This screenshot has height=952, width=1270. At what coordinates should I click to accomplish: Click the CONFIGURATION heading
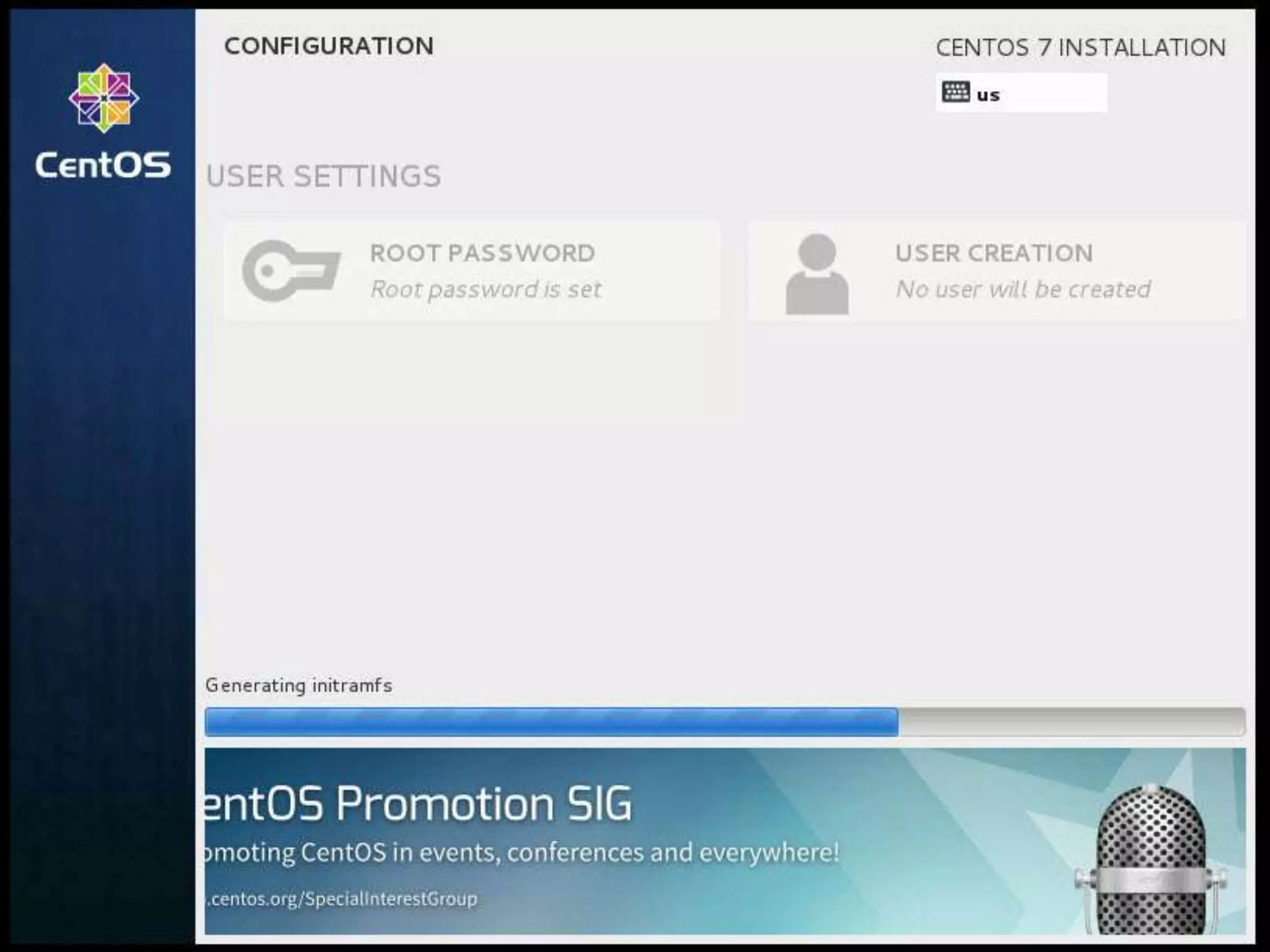click(329, 46)
